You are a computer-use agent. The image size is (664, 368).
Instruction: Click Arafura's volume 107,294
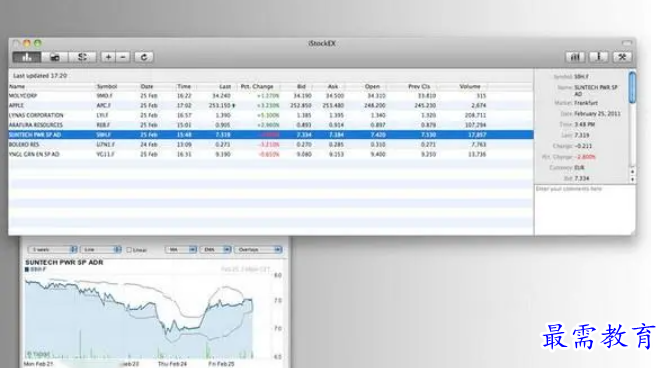[x=475, y=125]
